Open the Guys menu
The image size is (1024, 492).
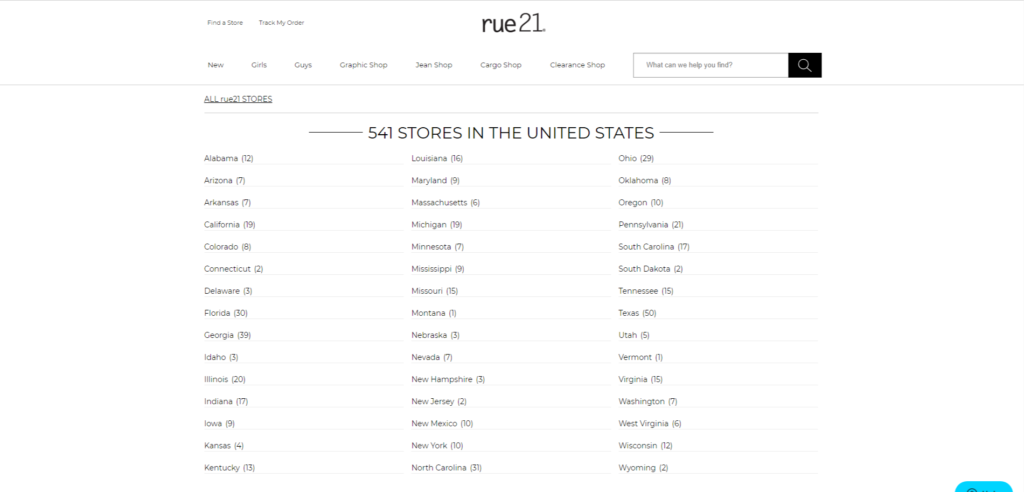303,65
